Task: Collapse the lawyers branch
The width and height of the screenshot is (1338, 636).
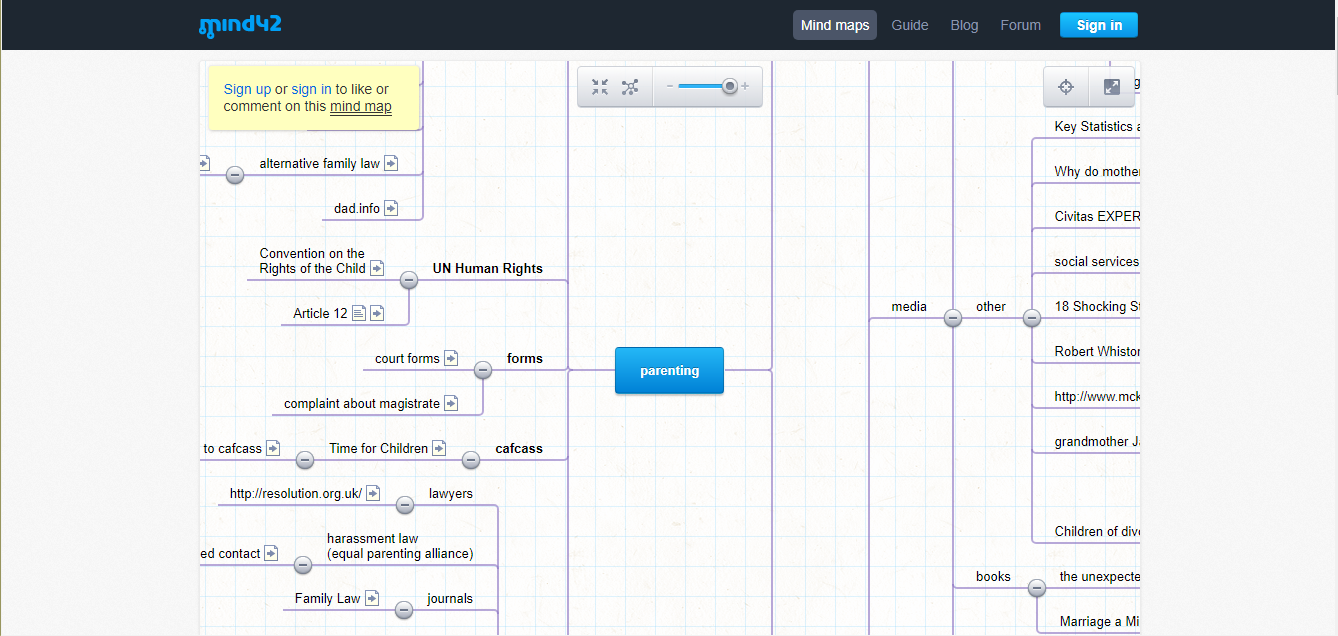Action: pyautogui.click(x=405, y=505)
